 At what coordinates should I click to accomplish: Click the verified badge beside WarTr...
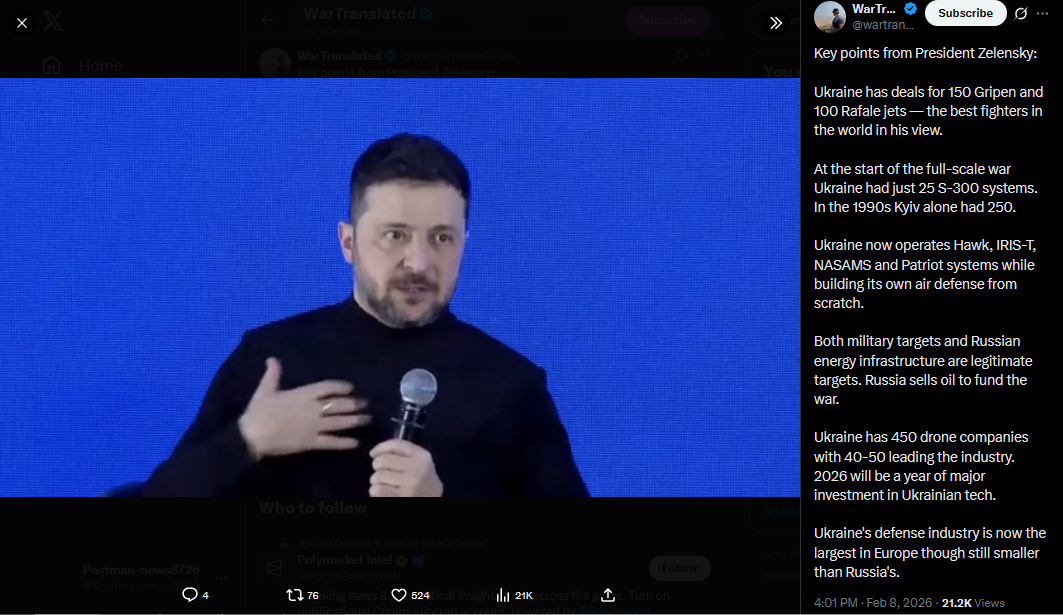coord(910,9)
